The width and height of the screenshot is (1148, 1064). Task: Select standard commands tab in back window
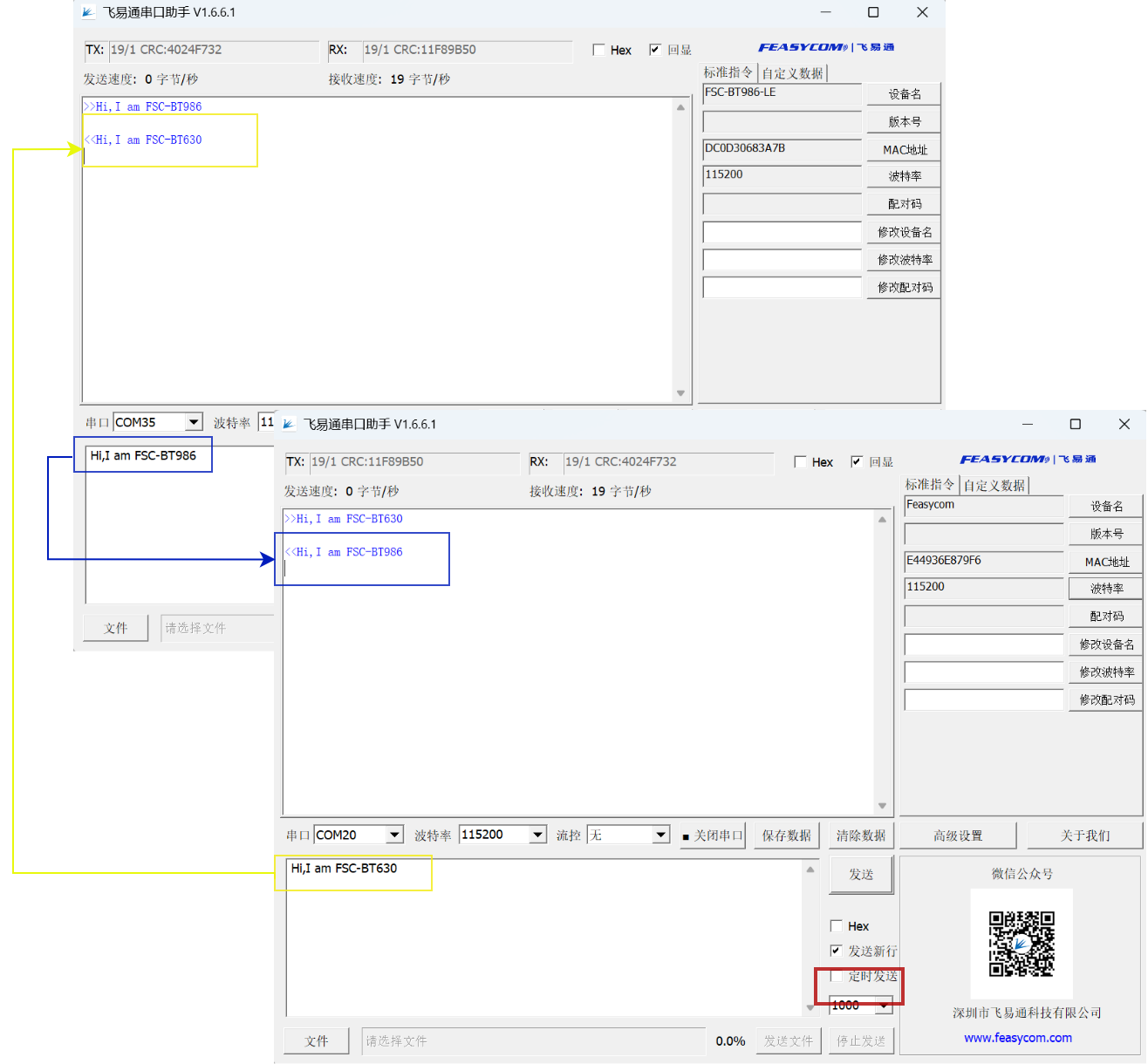pos(728,73)
